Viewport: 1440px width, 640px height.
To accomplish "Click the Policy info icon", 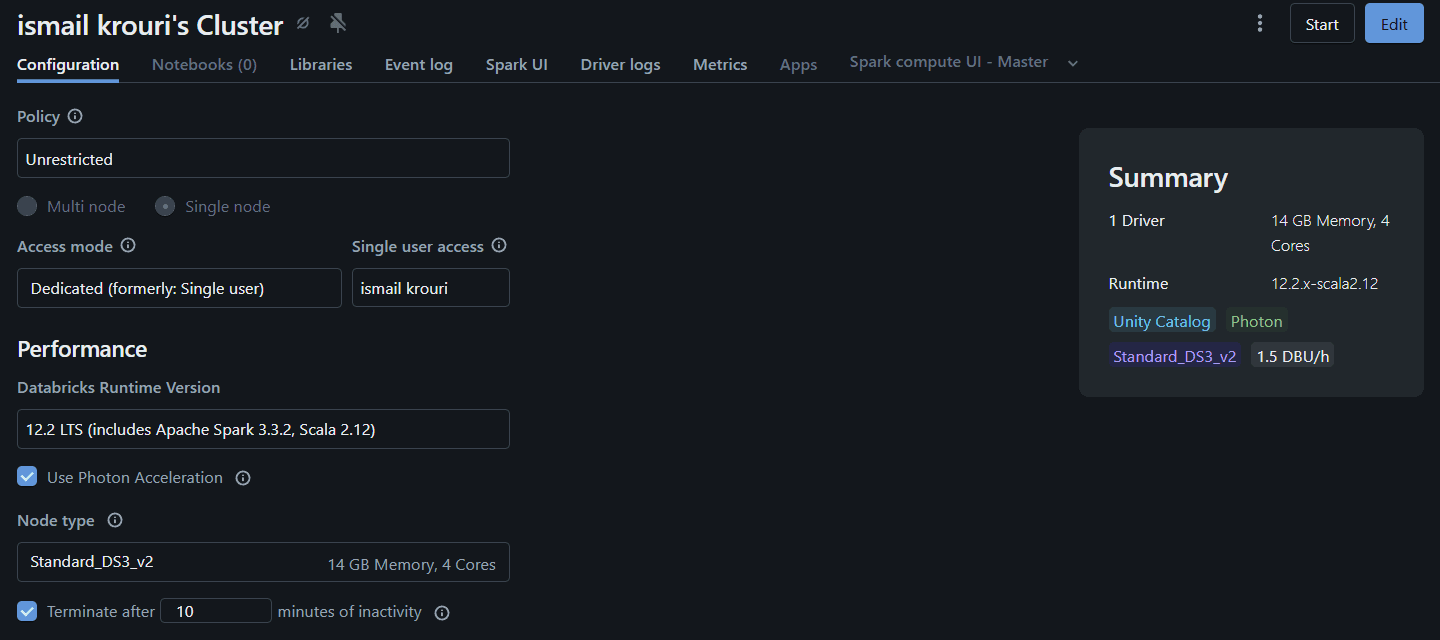I will coord(75,117).
